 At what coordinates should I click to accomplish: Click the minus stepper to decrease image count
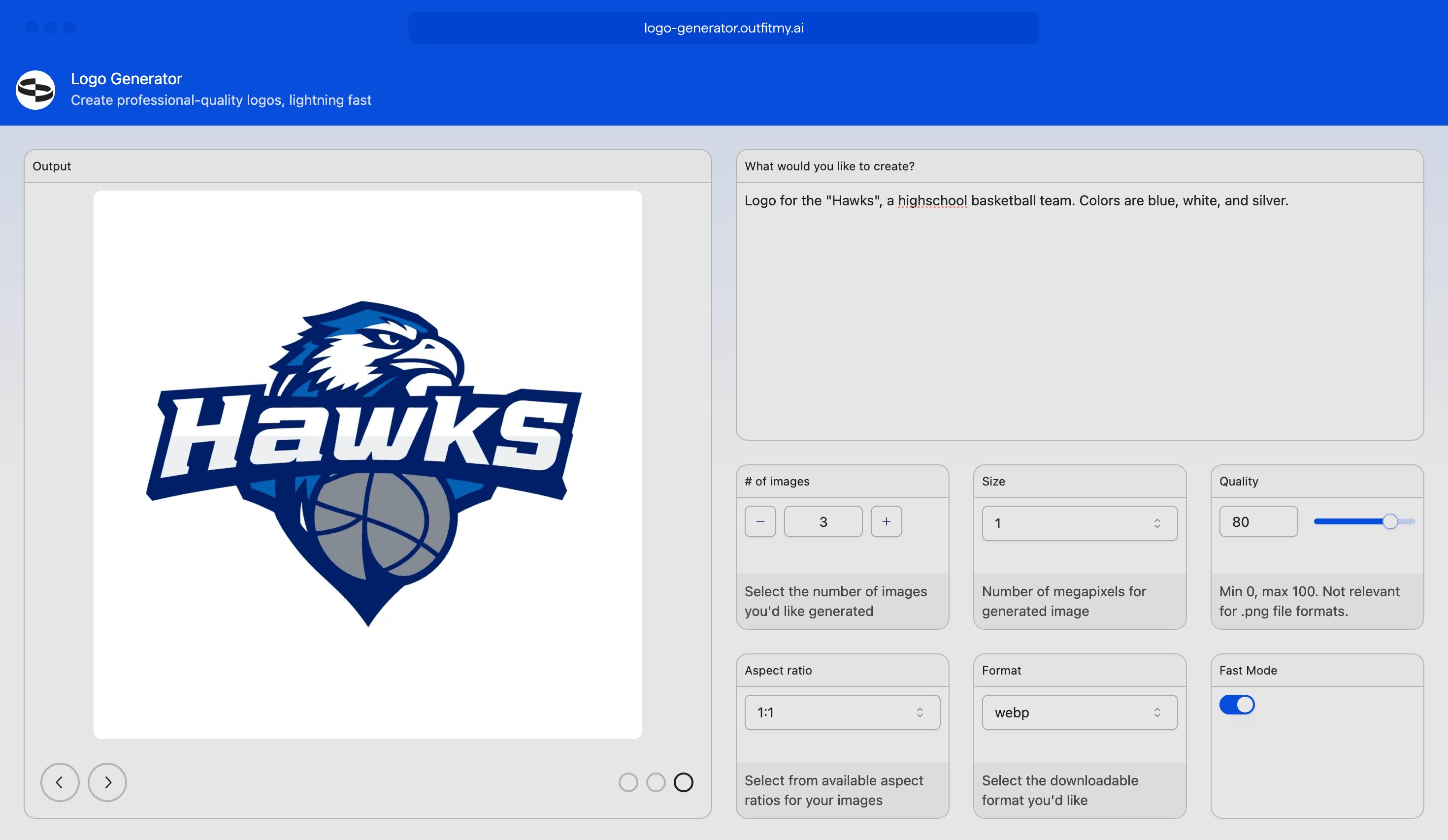coord(760,521)
